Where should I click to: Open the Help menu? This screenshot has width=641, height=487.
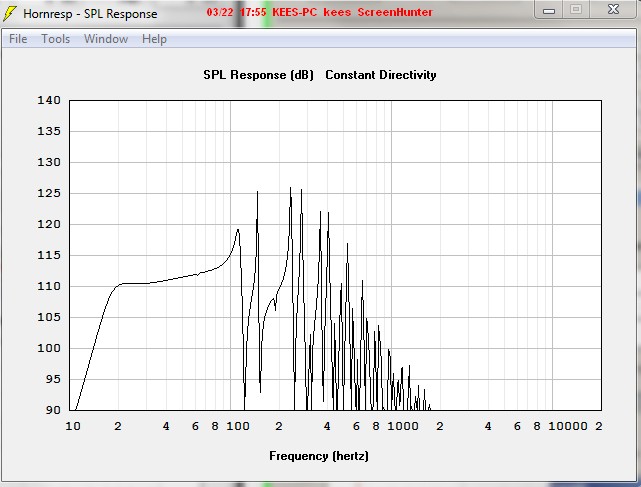pyautogui.click(x=154, y=39)
